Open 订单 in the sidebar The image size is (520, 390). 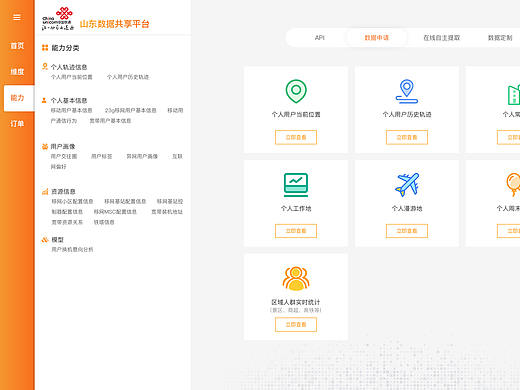tap(17, 124)
